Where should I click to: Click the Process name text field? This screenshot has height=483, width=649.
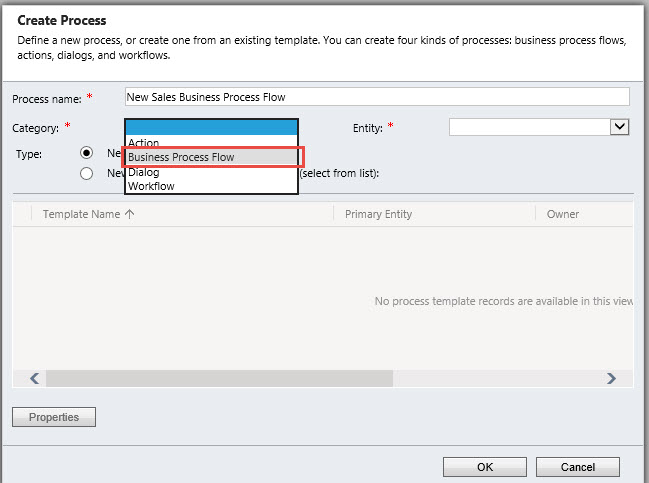pyautogui.click(x=377, y=97)
